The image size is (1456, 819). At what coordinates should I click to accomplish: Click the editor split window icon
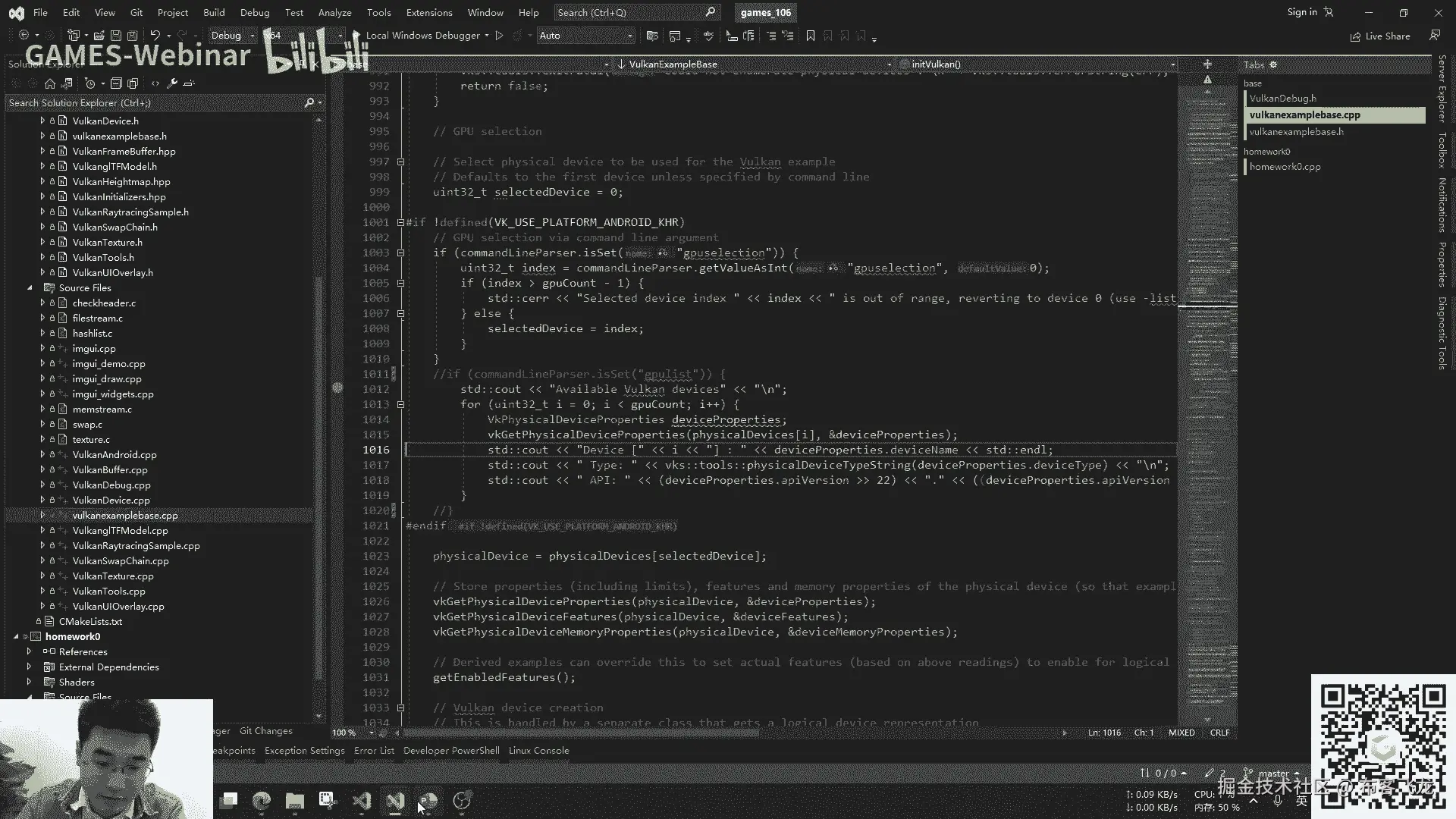[x=1207, y=64]
